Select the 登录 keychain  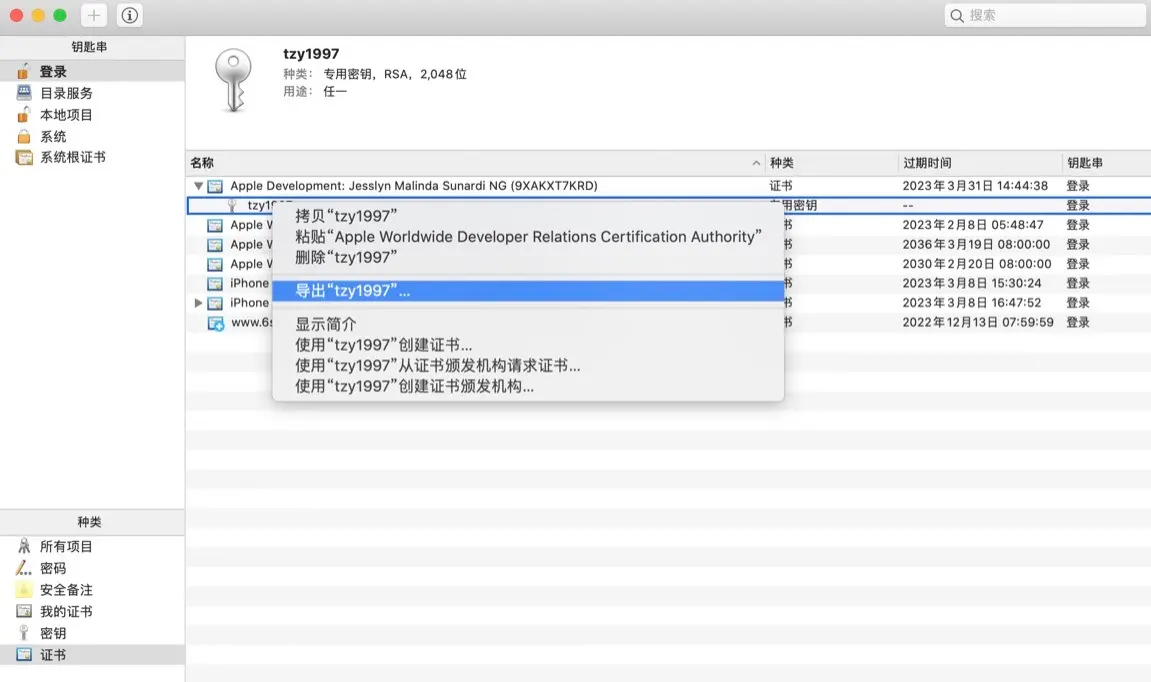coord(92,71)
